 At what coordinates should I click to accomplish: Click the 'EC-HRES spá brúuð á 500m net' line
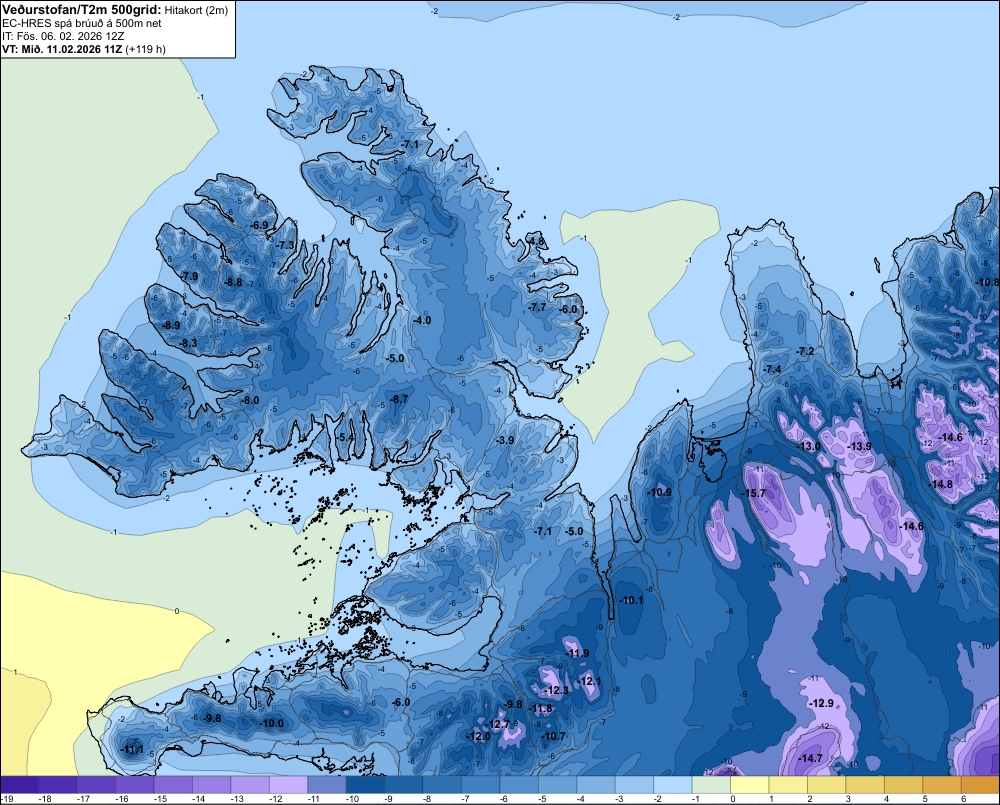click(x=82, y=24)
